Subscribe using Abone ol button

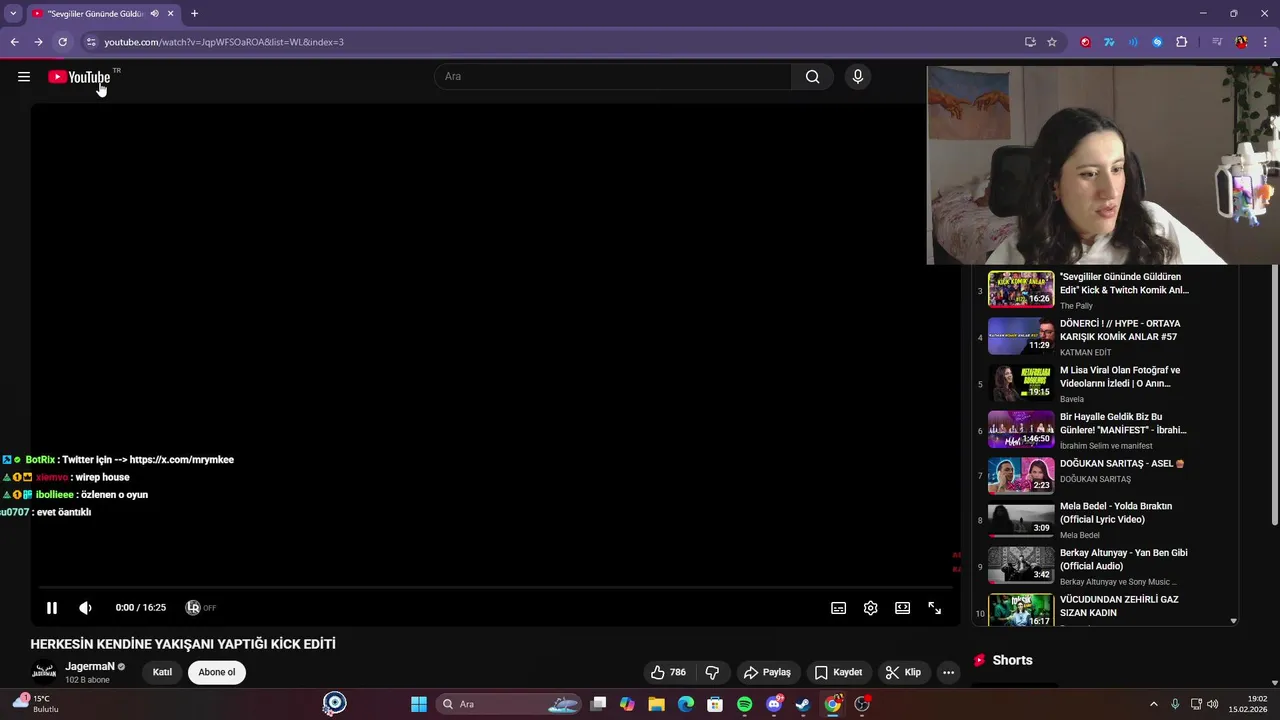point(217,672)
